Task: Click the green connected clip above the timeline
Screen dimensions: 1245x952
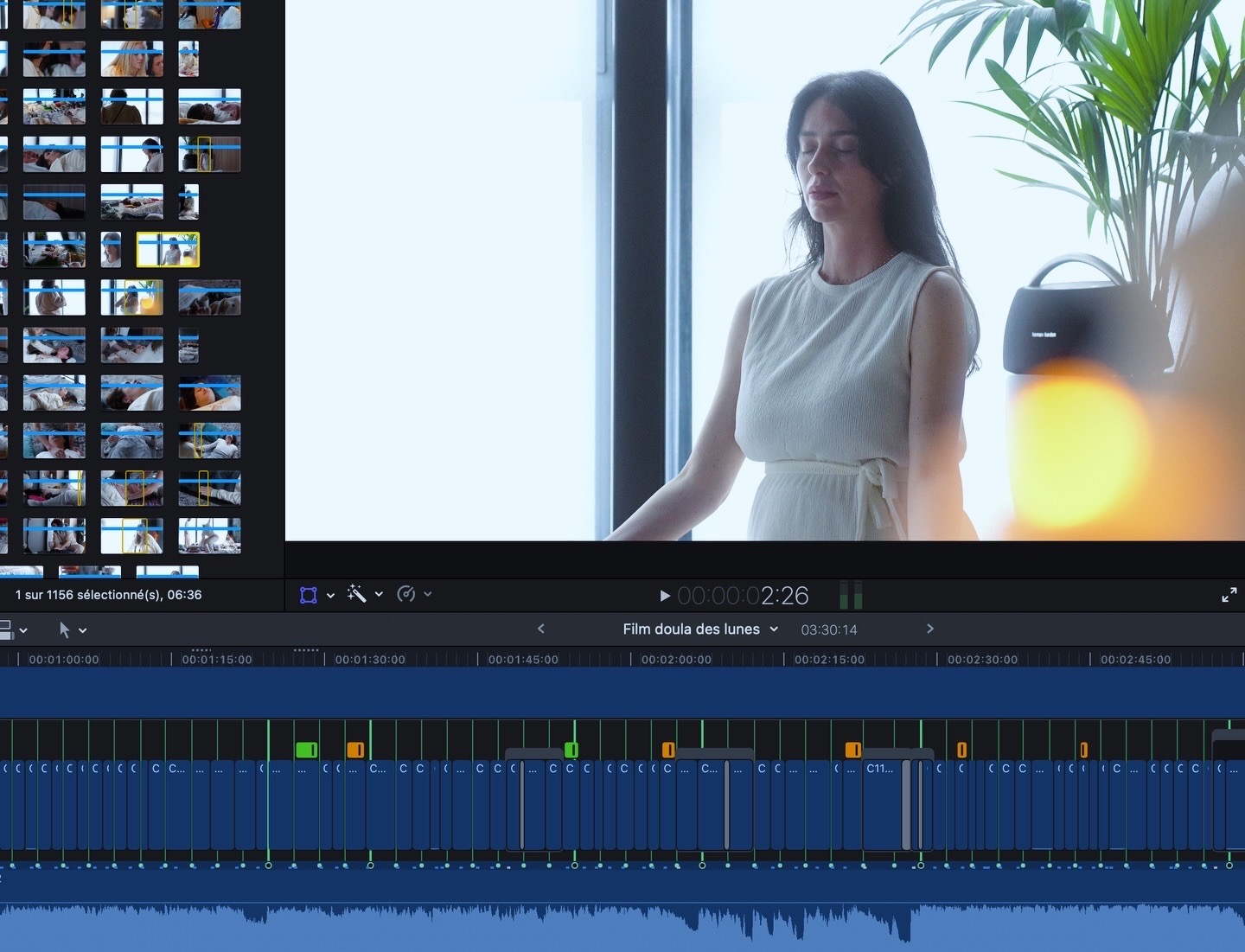Action: pyautogui.click(x=306, y=750)
